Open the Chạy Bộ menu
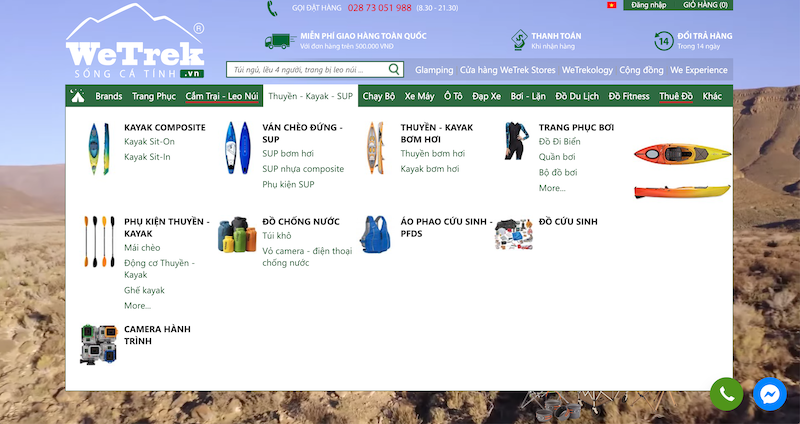Screen dimensions: 800x424 (x=379, y=96)
